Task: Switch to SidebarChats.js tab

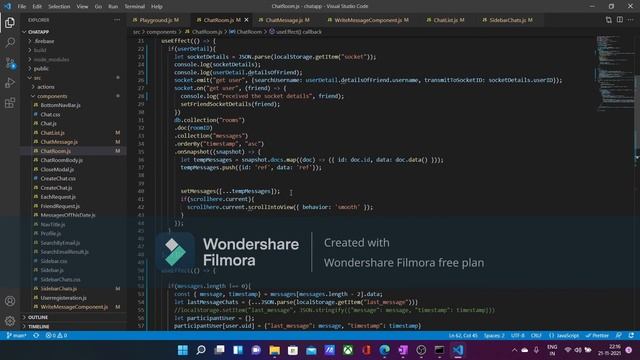Action: pos(511,20)
